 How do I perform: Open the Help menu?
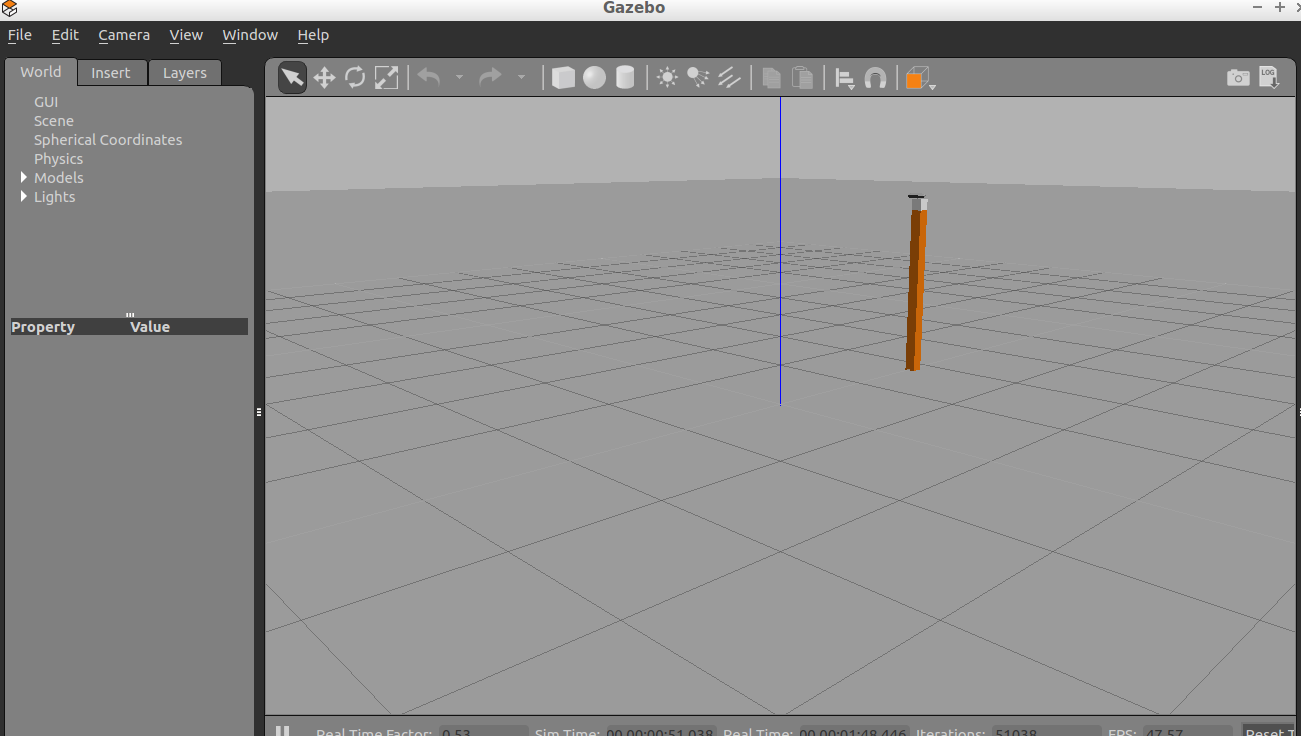click(313, 35)
